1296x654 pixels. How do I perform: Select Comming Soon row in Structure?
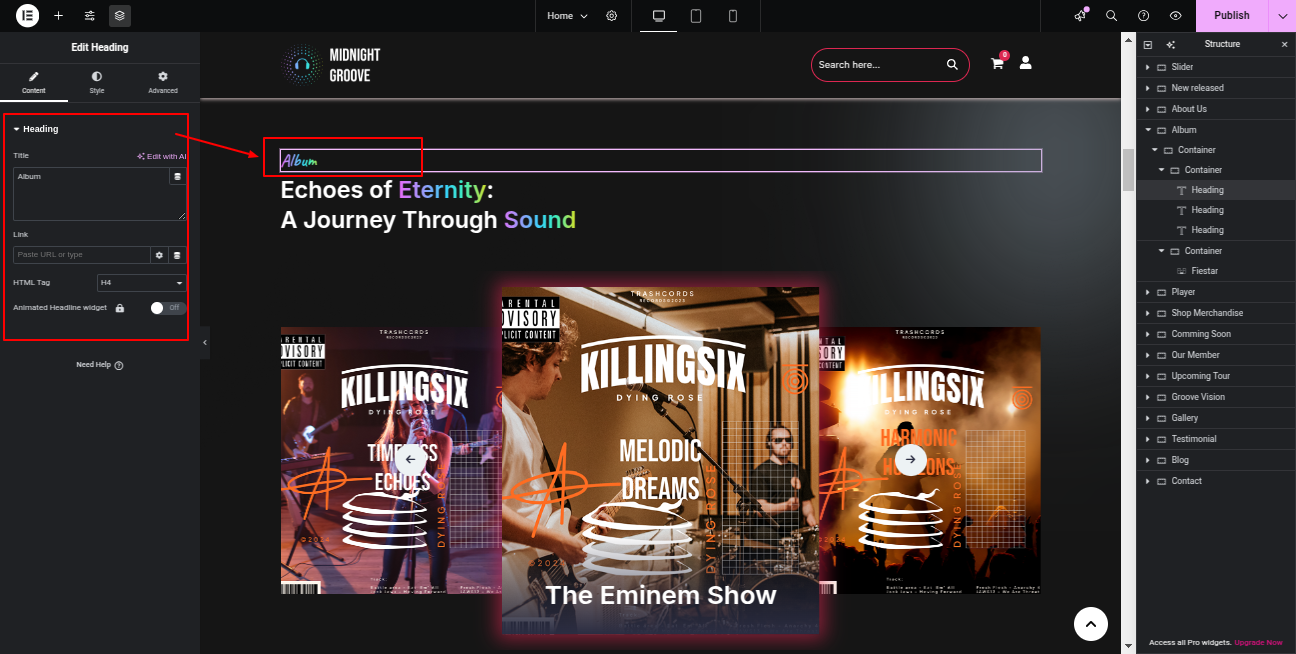point(1216,334)
